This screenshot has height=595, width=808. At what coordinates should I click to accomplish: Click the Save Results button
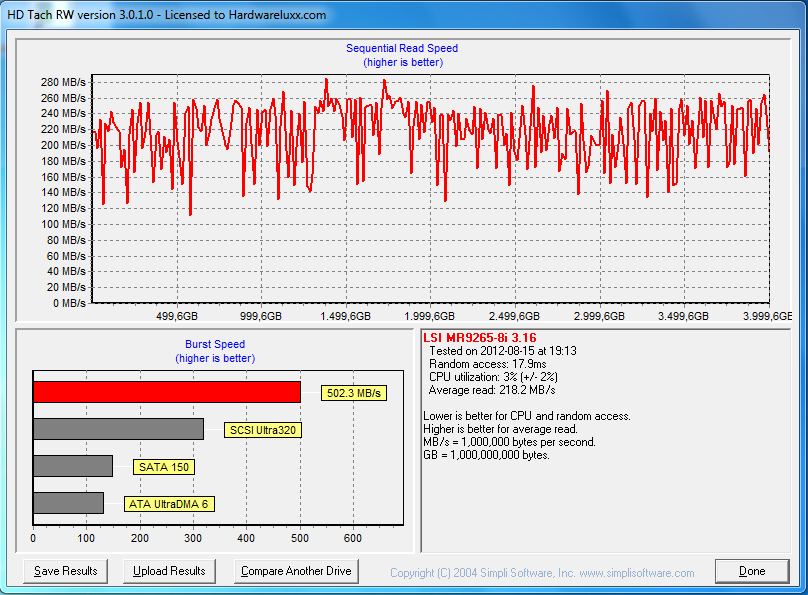click(x=65, y=571)
